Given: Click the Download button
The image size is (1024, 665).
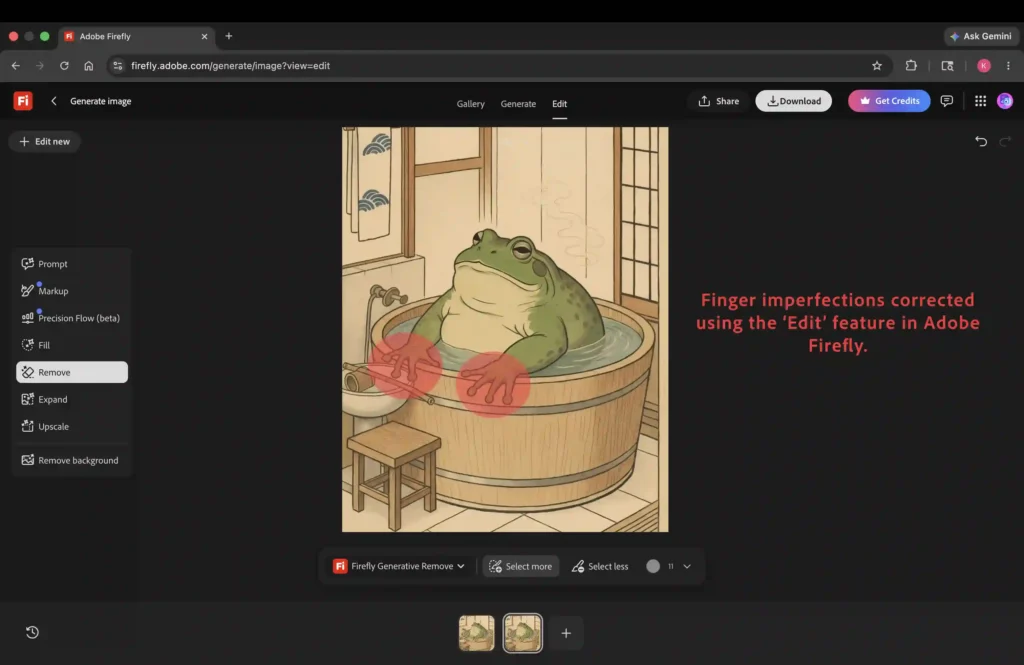Looking at the screenshot, I should tap(793, 101).
